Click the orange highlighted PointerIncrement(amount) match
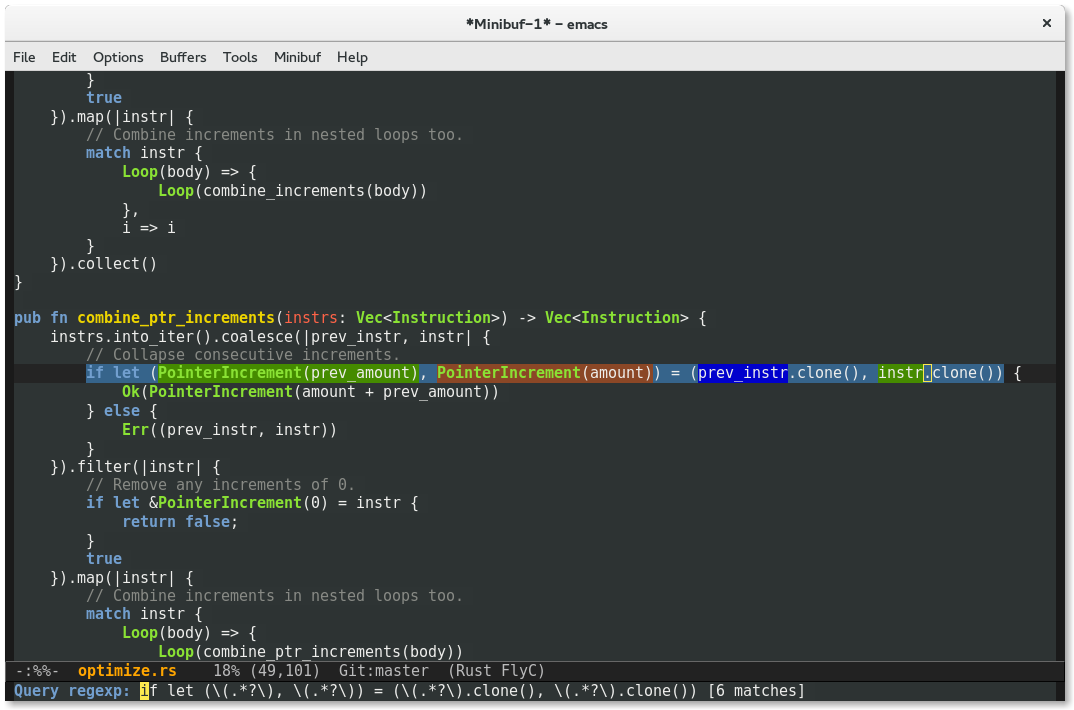Image resolution: width=1074 pixels, height=710 pixels. coord(545,373)
